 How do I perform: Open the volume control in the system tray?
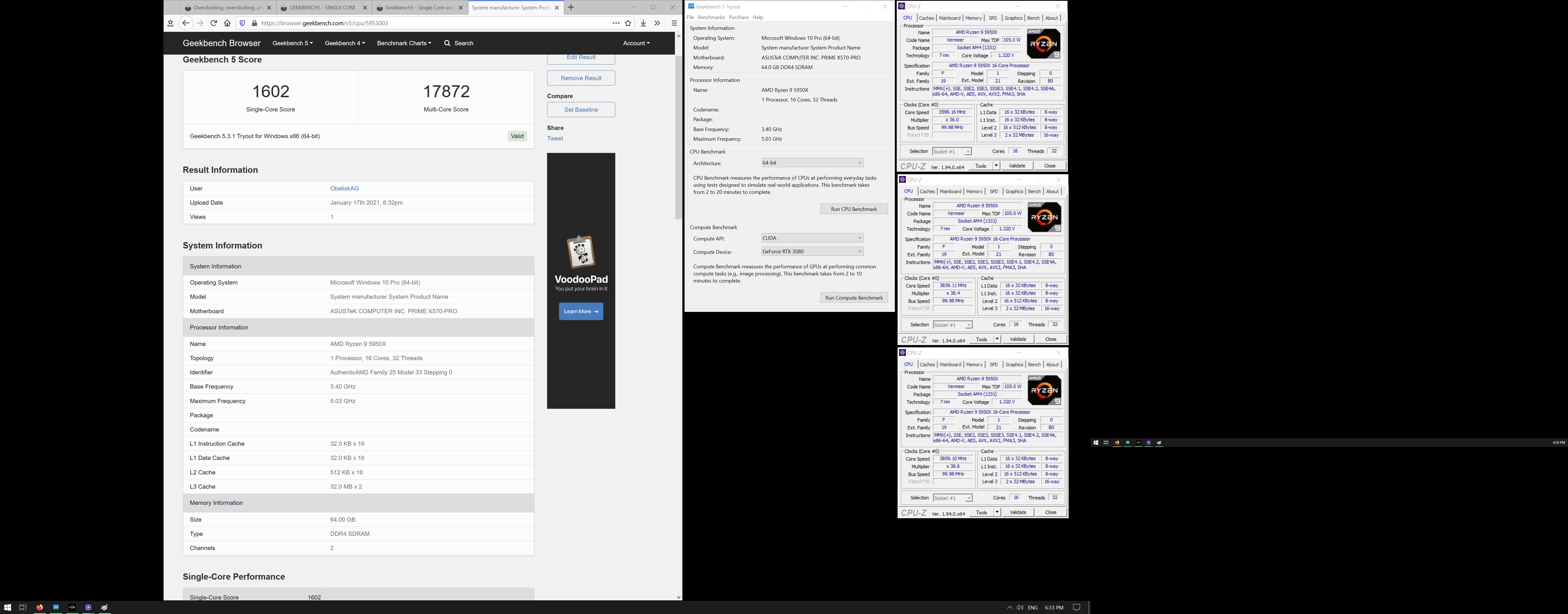1019,607
